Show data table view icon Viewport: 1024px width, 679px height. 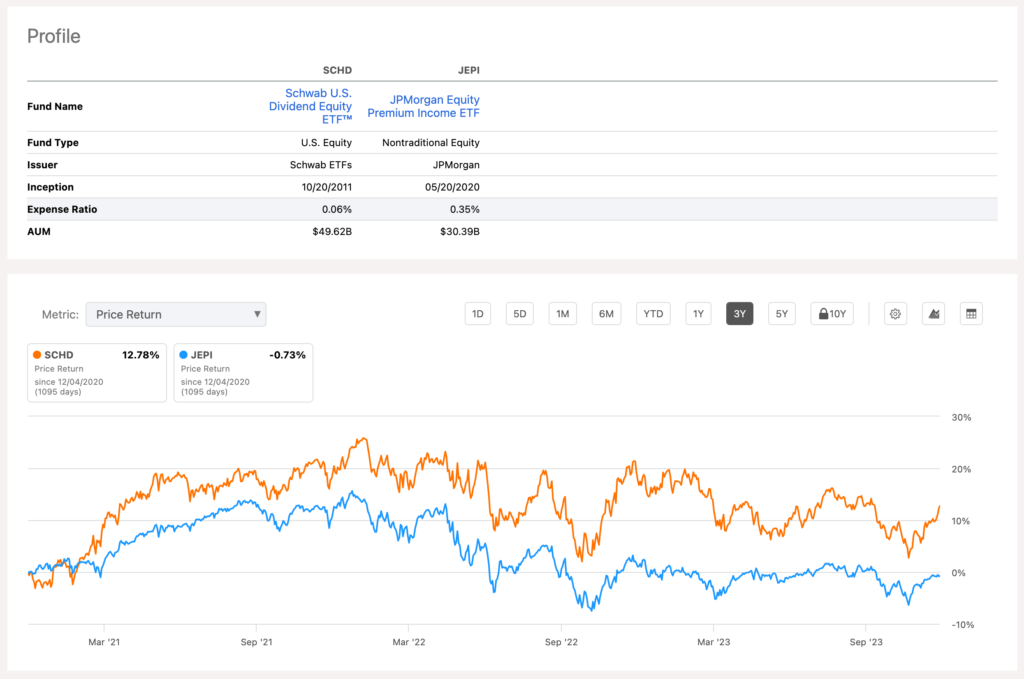[971, 314]
